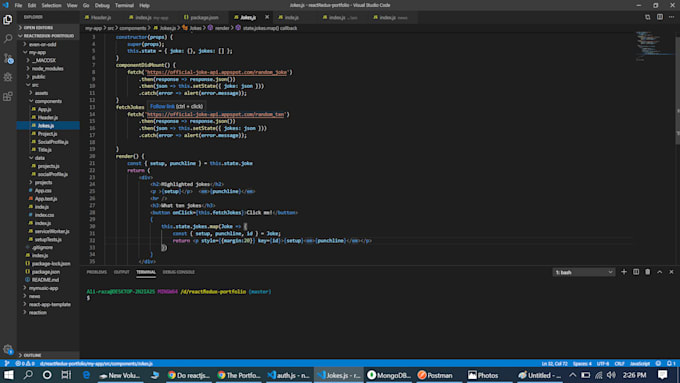Screen dimensions: 680x383
Task: Open README.md in explorer
Action: point(45,280)
